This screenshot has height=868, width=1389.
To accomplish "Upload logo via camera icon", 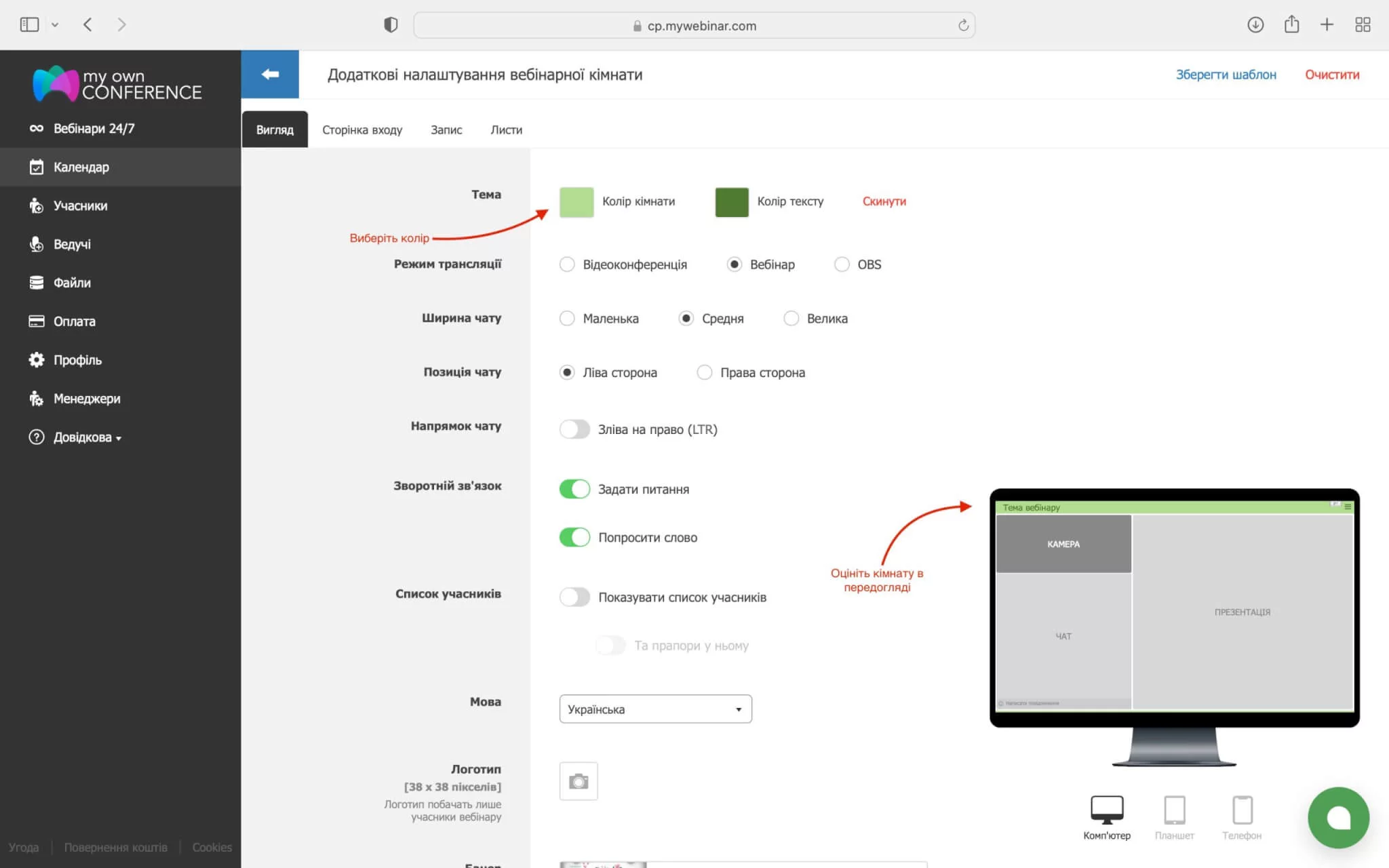I will pos(578,781).
